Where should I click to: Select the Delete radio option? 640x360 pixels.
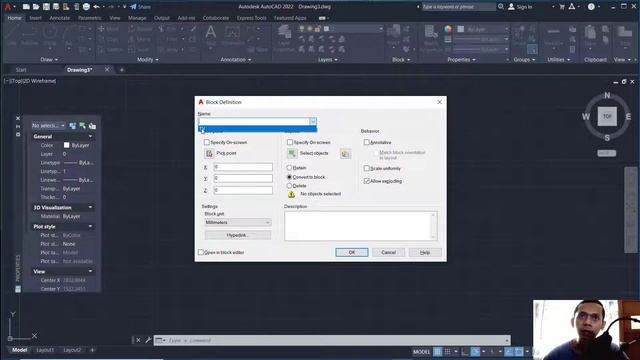[289, 186]
